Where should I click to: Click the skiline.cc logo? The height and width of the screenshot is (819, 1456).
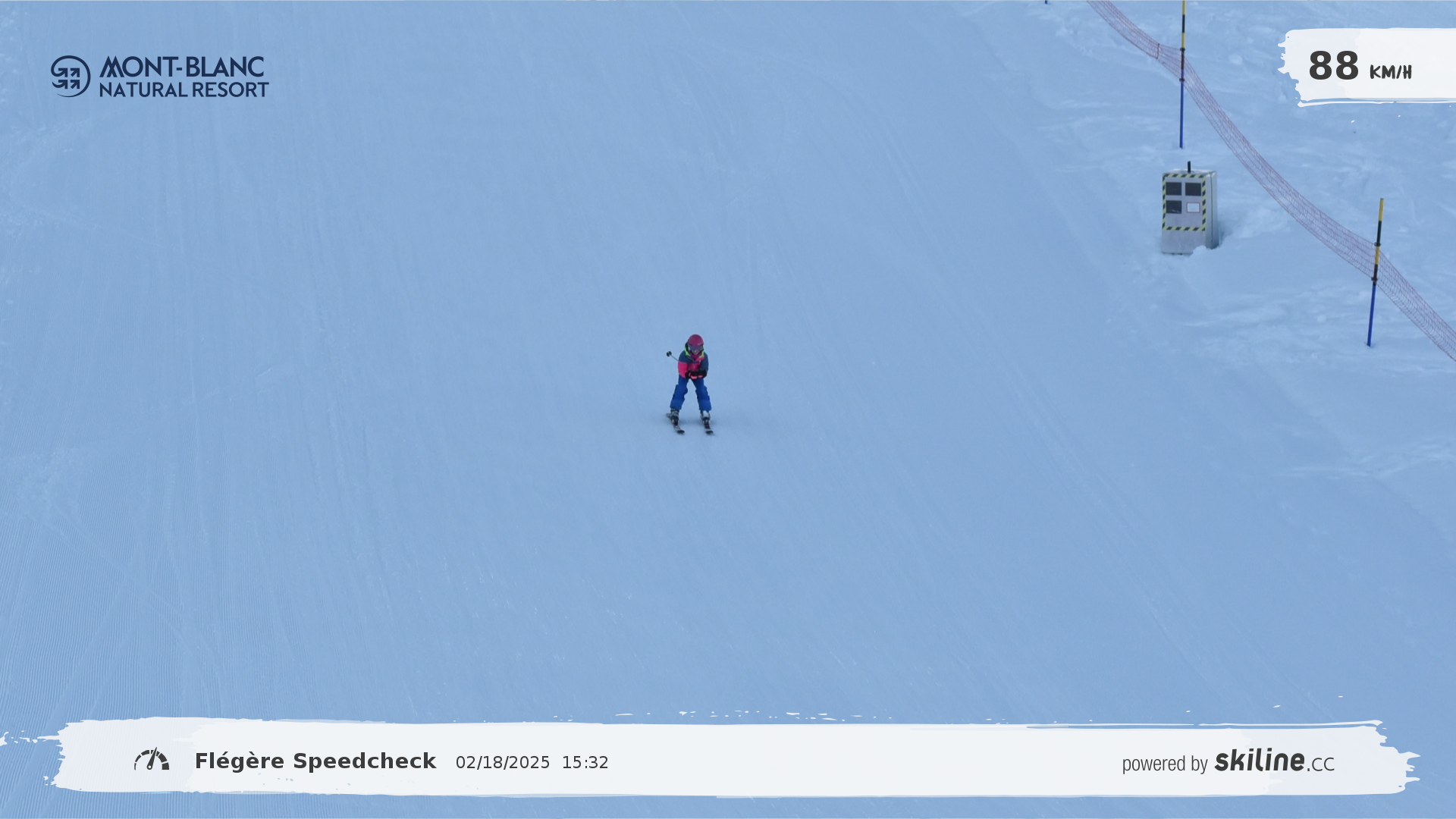point(1274,761)
